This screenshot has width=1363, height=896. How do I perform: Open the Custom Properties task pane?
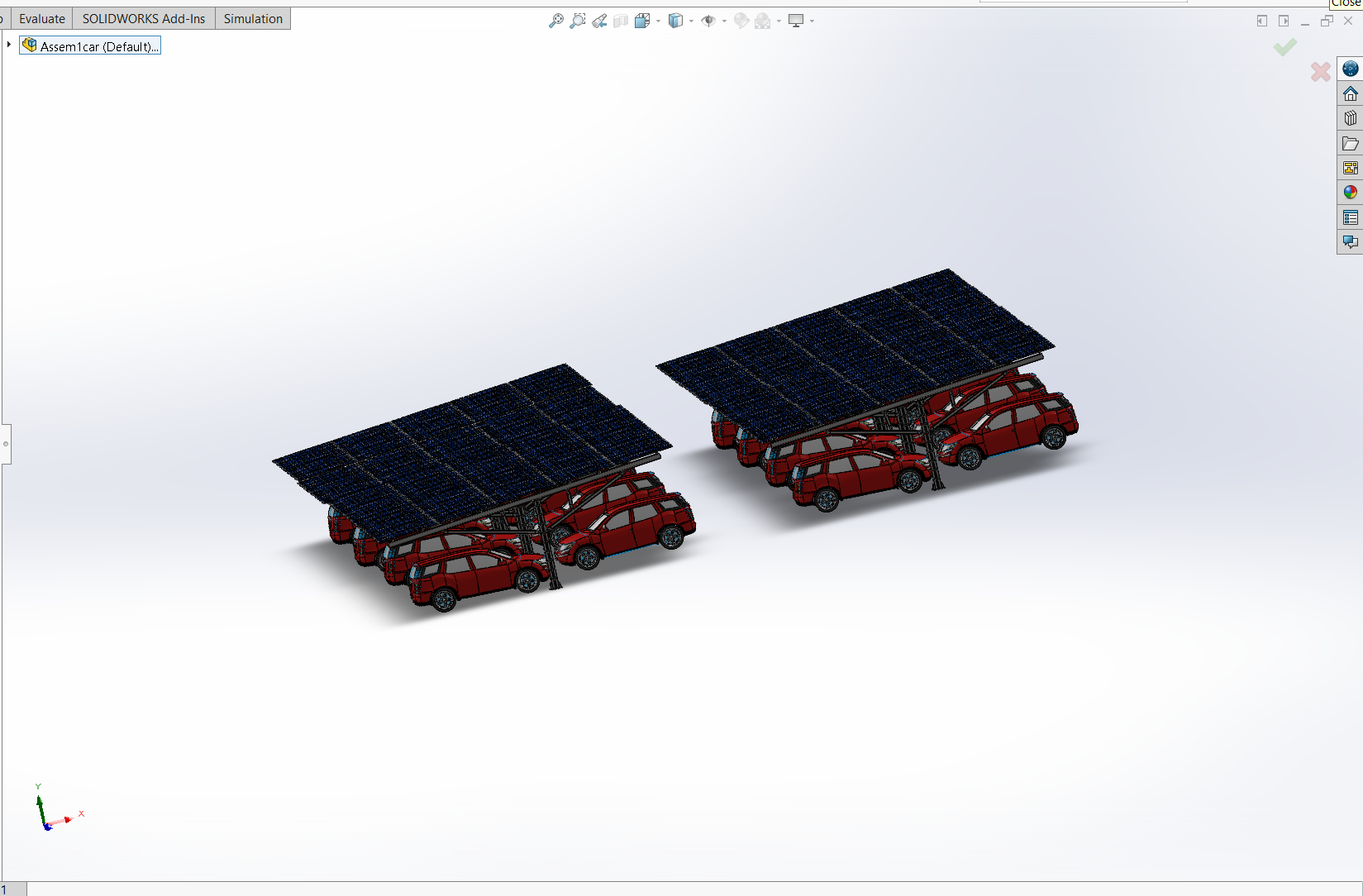pyautogui.click(x=1351, y=217)
